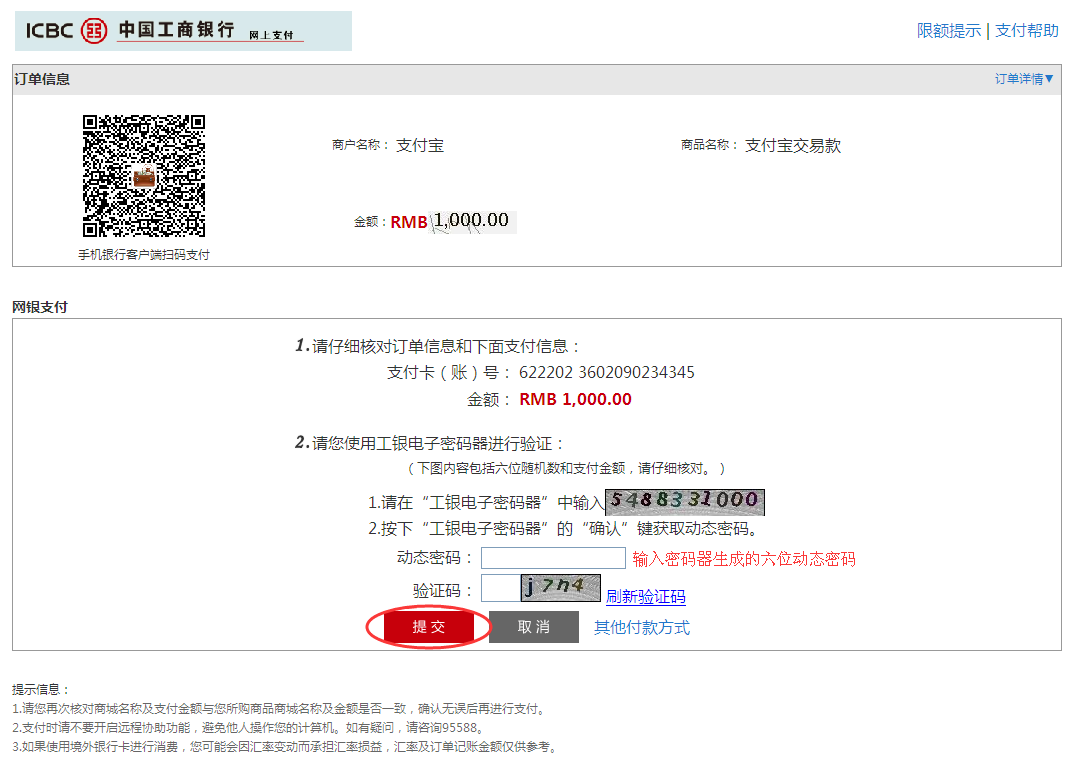The image size is (1072, 758).
Task: Click the red dynamic password hint text
Action: pyautogui.click(x=744, y=559)
